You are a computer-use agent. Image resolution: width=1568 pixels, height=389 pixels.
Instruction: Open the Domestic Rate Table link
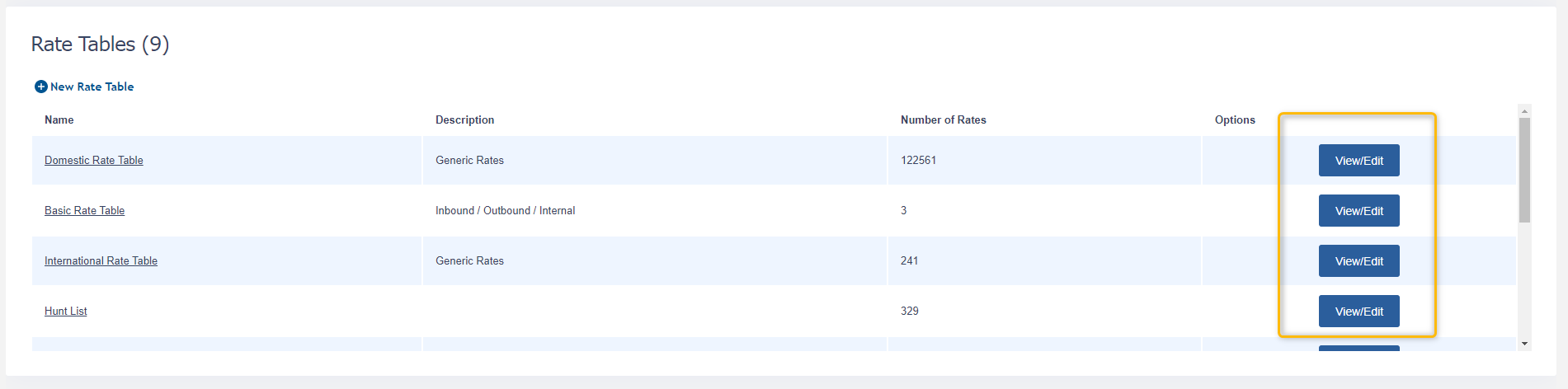click(x=94, y=161)
